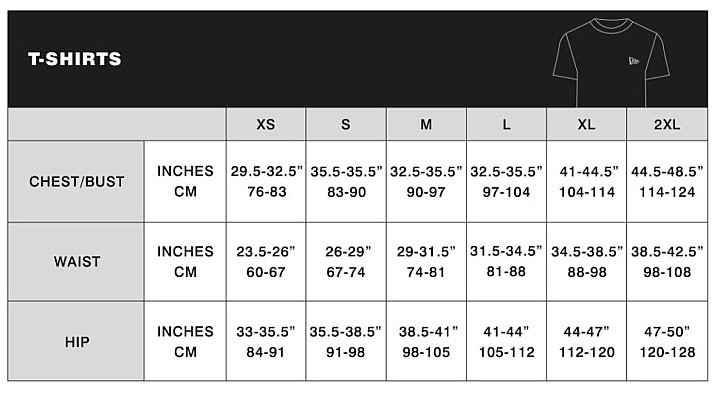The height and width of the screenshot is (395, 720).
Task: Click the INCHES CM unit label for waist
Action: coord(185,261)
